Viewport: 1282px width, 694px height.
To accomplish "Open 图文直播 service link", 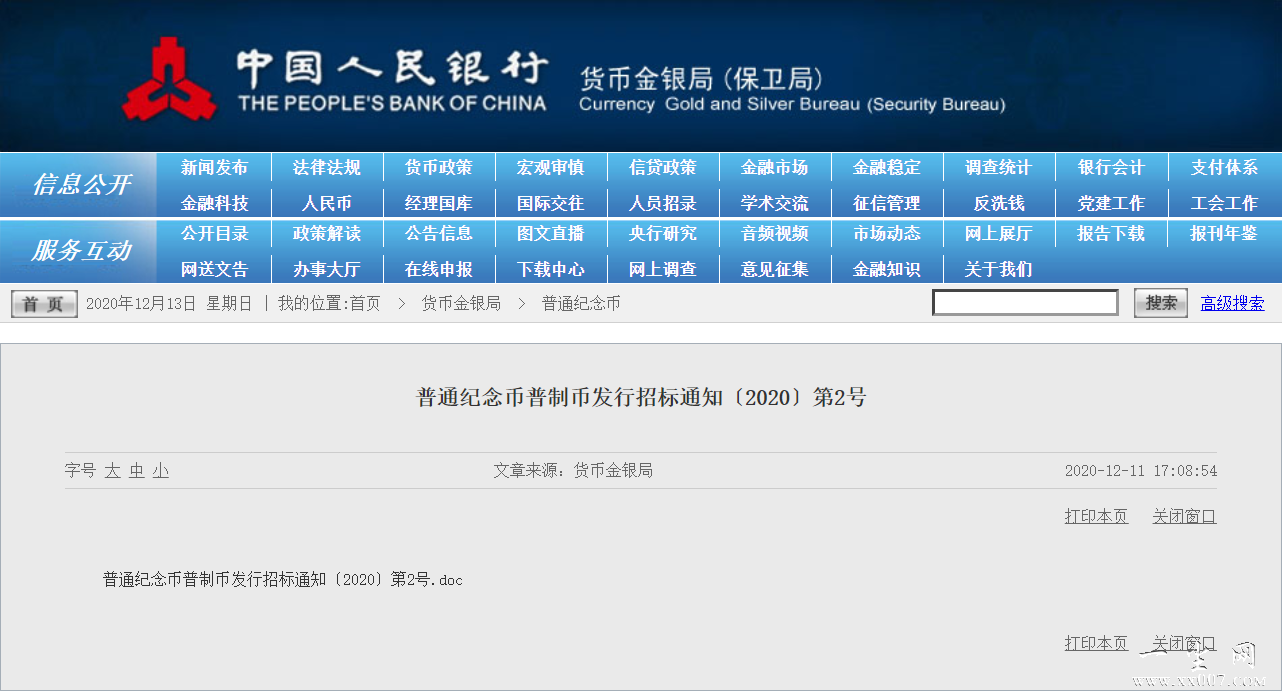I will click(x=550, y=234).
